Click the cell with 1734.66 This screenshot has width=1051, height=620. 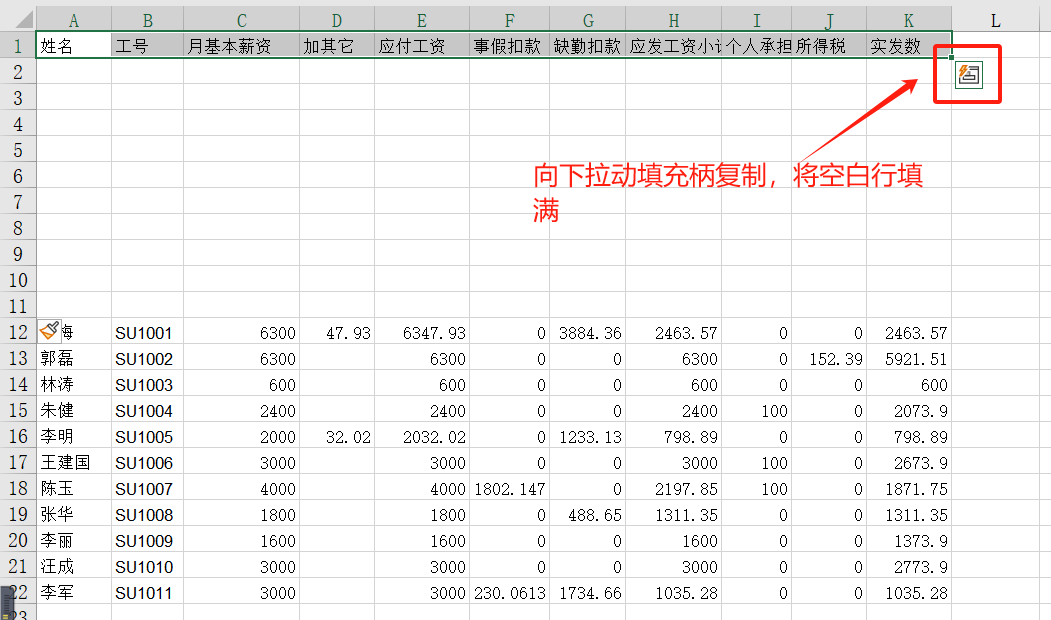pyautogui.click(x=588, y=592)
